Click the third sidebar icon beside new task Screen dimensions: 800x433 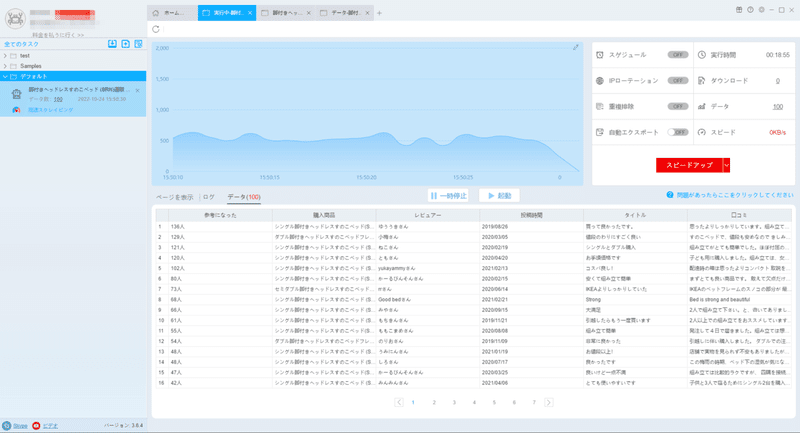pos(138,44)
